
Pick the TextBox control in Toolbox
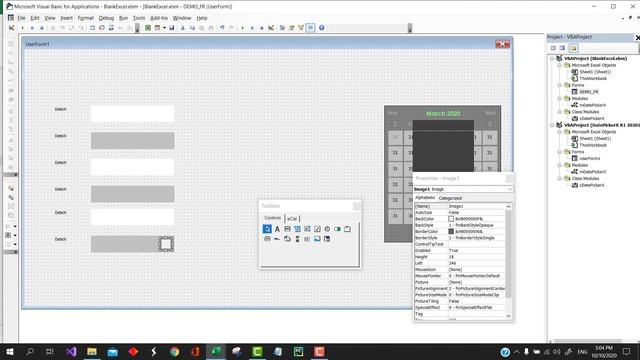pos(287,229)
